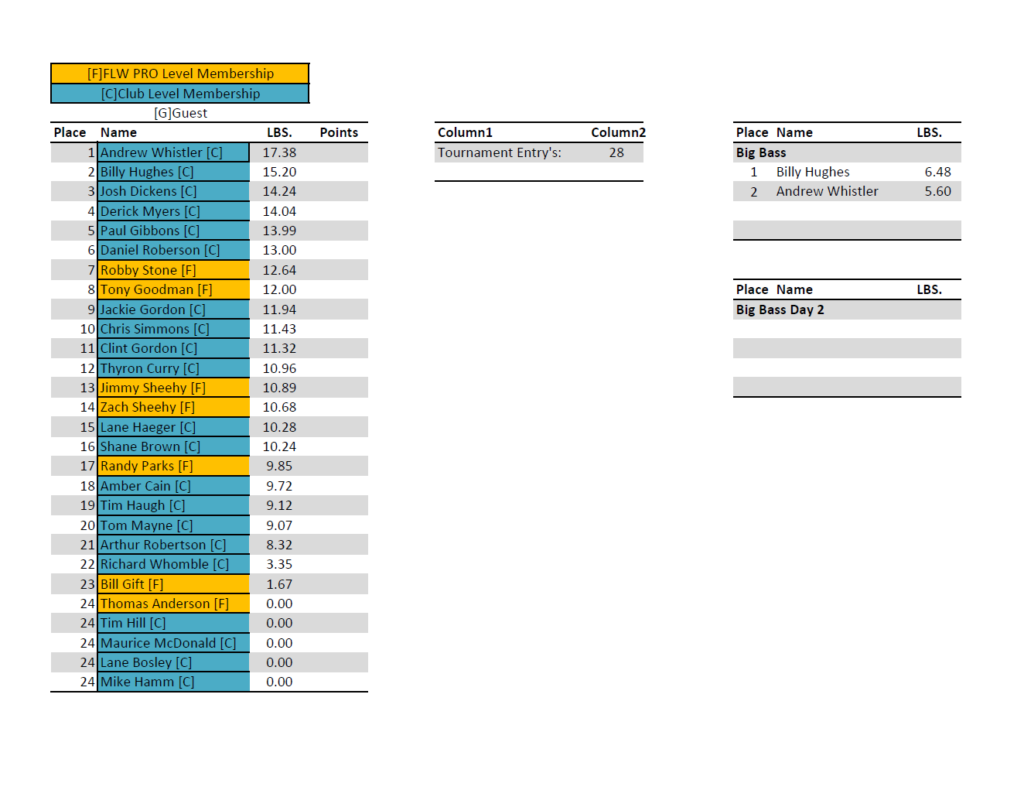Select Tony Goodman [F] cell
1024x790 pixels.
pos(173,289)
